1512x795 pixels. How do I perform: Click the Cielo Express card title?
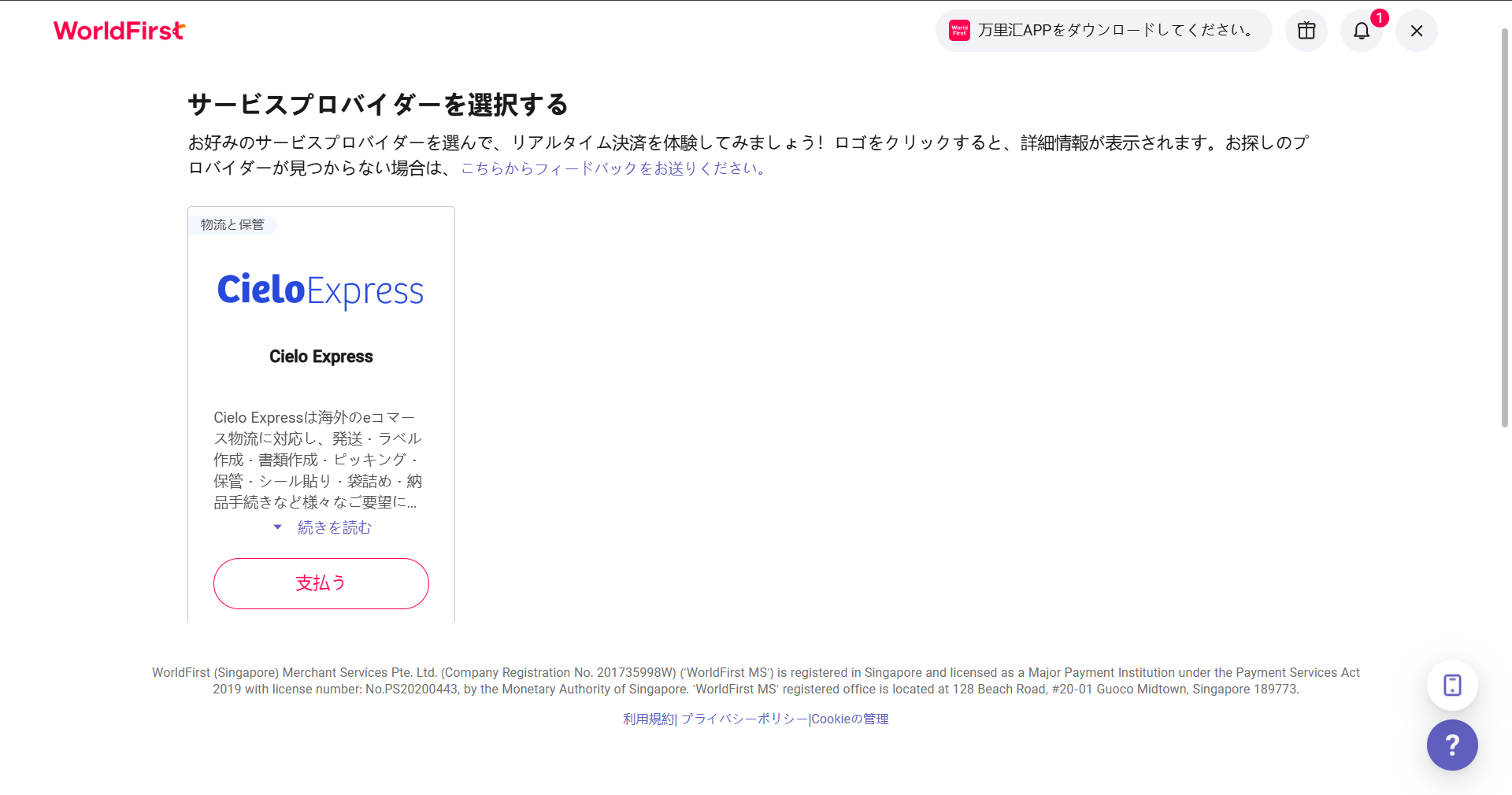[x=321, y=357]
